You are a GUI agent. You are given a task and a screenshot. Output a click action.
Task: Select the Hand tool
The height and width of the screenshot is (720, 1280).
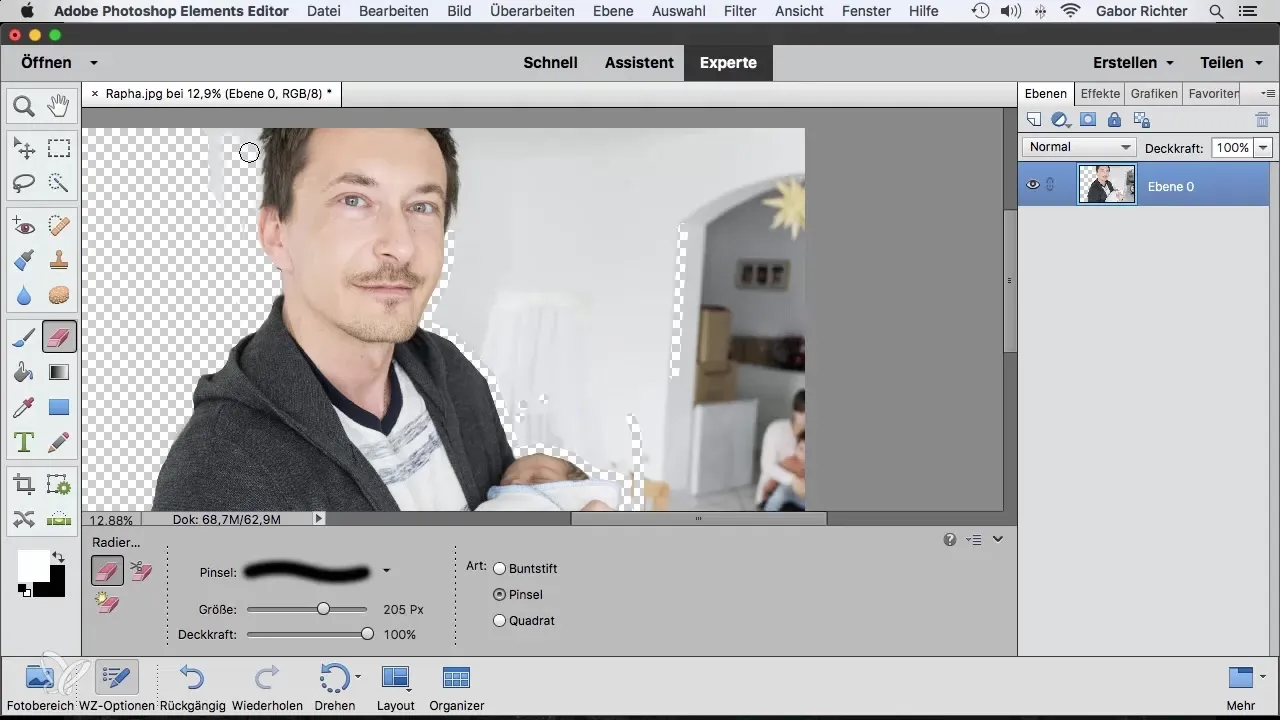coord(59,105)
